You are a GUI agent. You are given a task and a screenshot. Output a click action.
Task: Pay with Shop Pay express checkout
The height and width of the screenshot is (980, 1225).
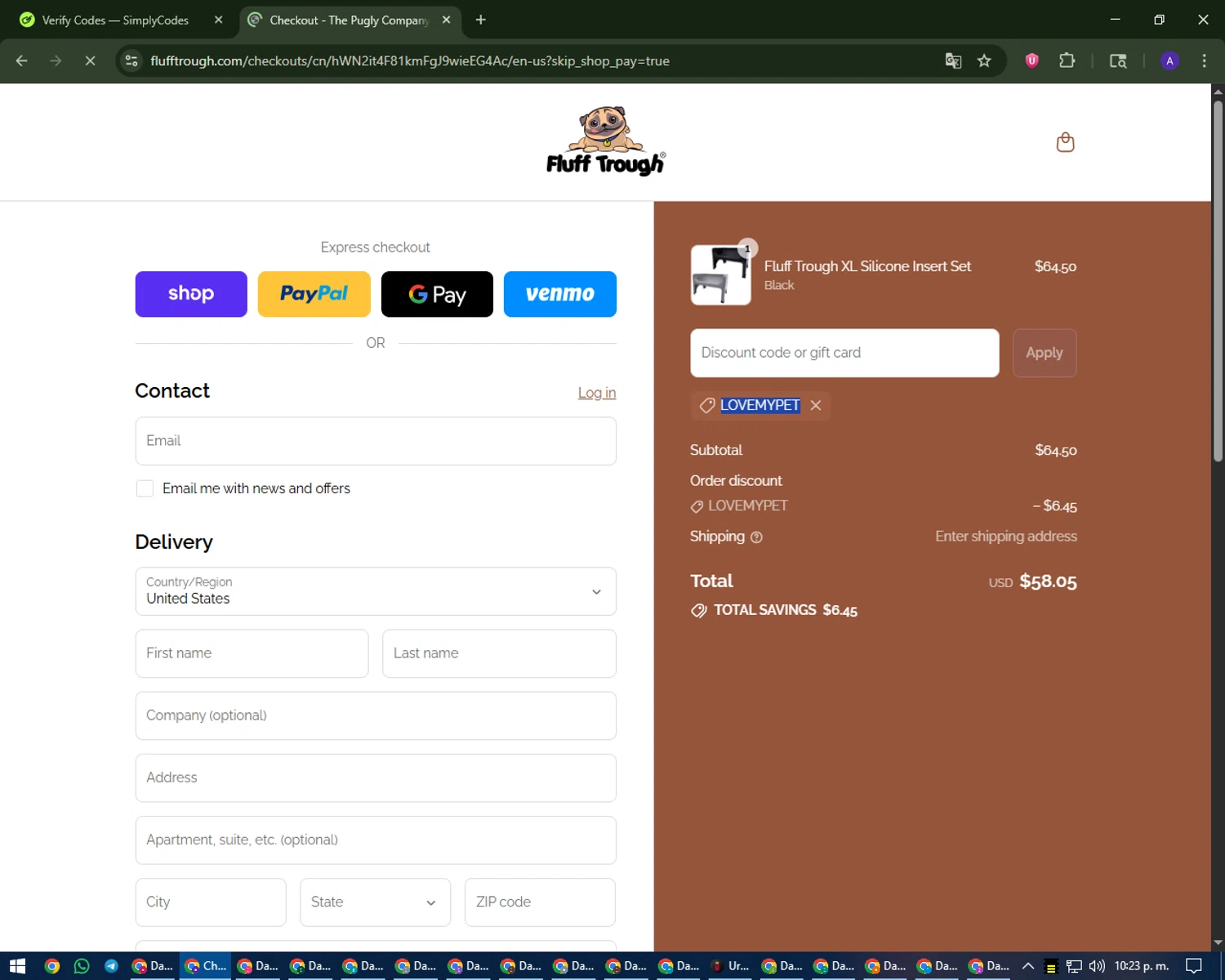tap(191, 294)
